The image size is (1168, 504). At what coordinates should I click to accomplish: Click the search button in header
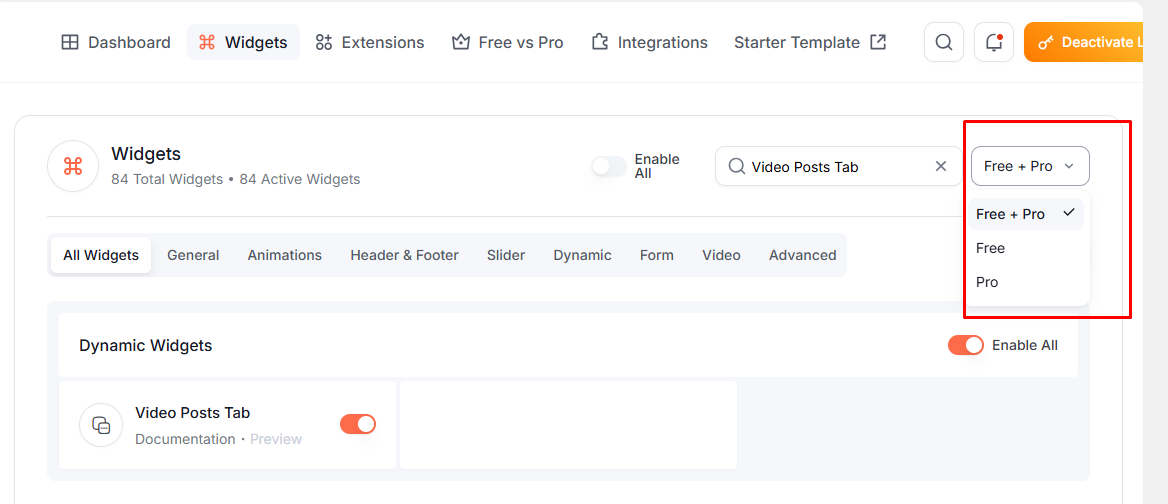coord(944,42)
